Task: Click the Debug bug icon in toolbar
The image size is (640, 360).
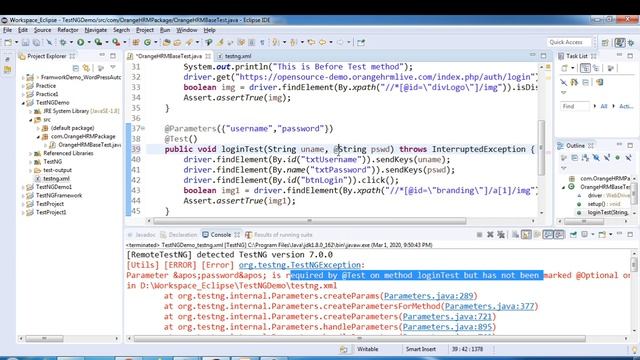Action: pyautogui.click(x=63, y=42)
